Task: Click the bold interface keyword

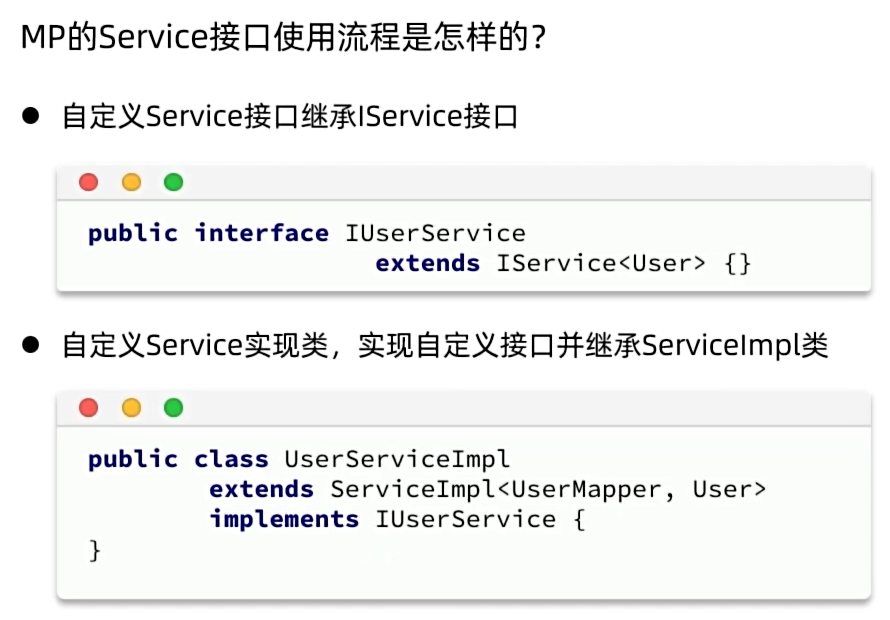Action: click(x=262, y=233)
